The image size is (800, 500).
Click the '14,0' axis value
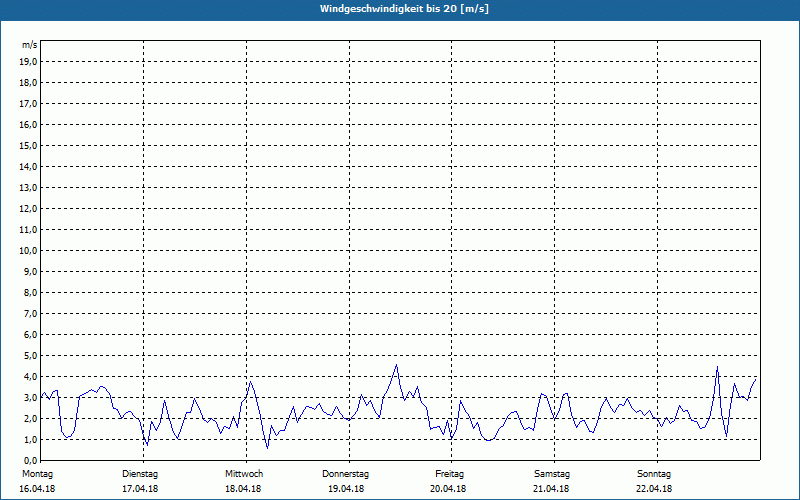point(28,166)
